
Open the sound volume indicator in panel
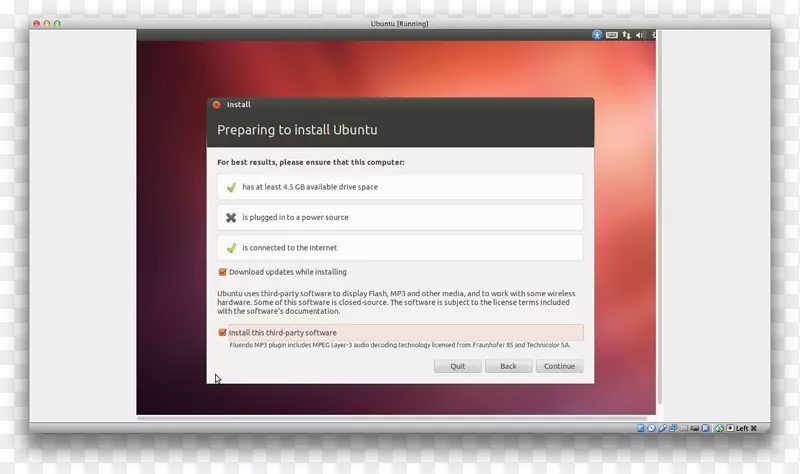(640, 35)
